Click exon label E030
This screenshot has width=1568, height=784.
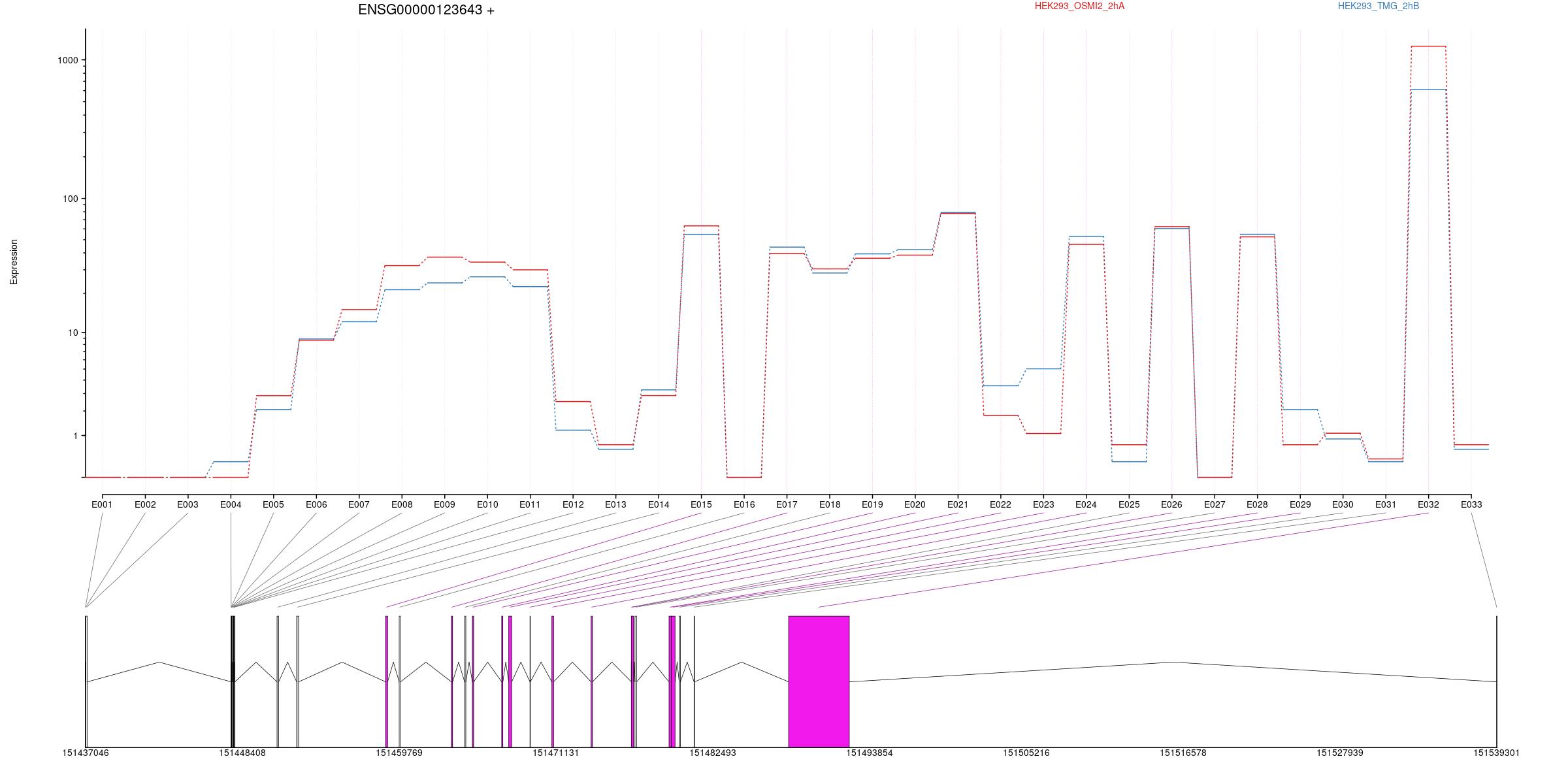(x=1343, y=504)
